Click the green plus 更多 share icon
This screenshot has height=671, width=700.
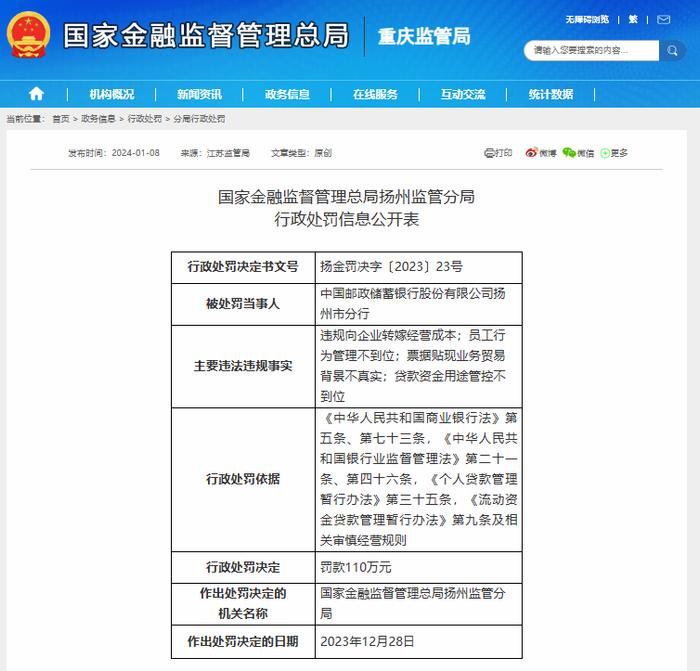pos(605,153)
